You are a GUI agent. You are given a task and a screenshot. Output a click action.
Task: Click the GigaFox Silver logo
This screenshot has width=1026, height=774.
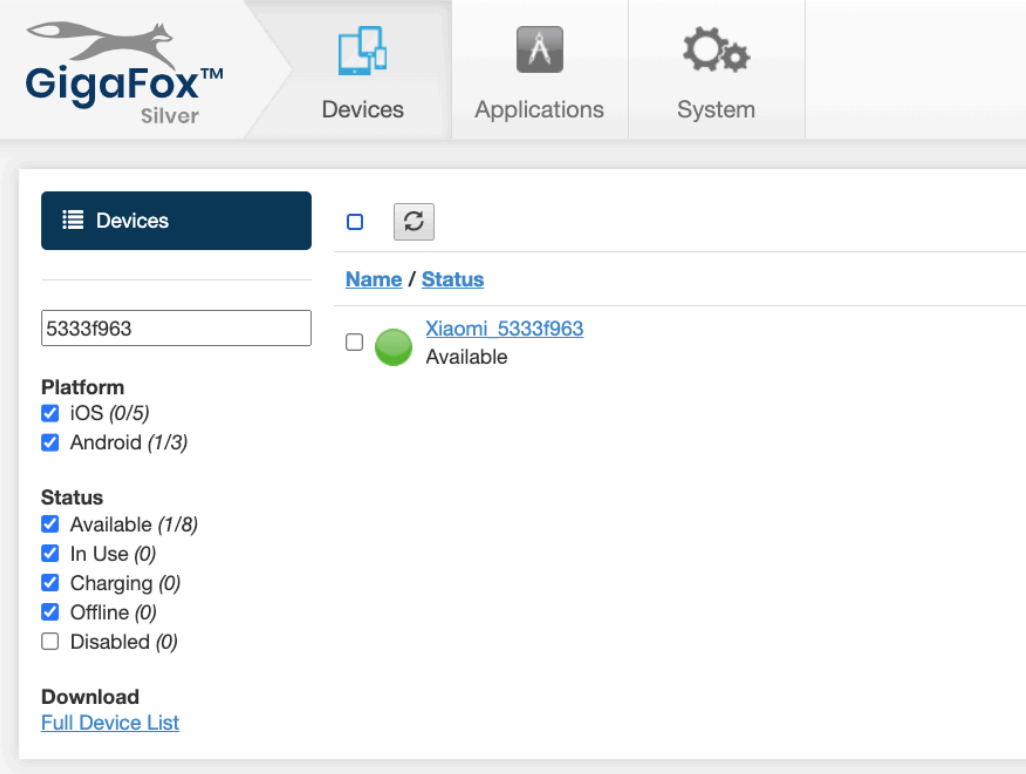pos(124,73)
